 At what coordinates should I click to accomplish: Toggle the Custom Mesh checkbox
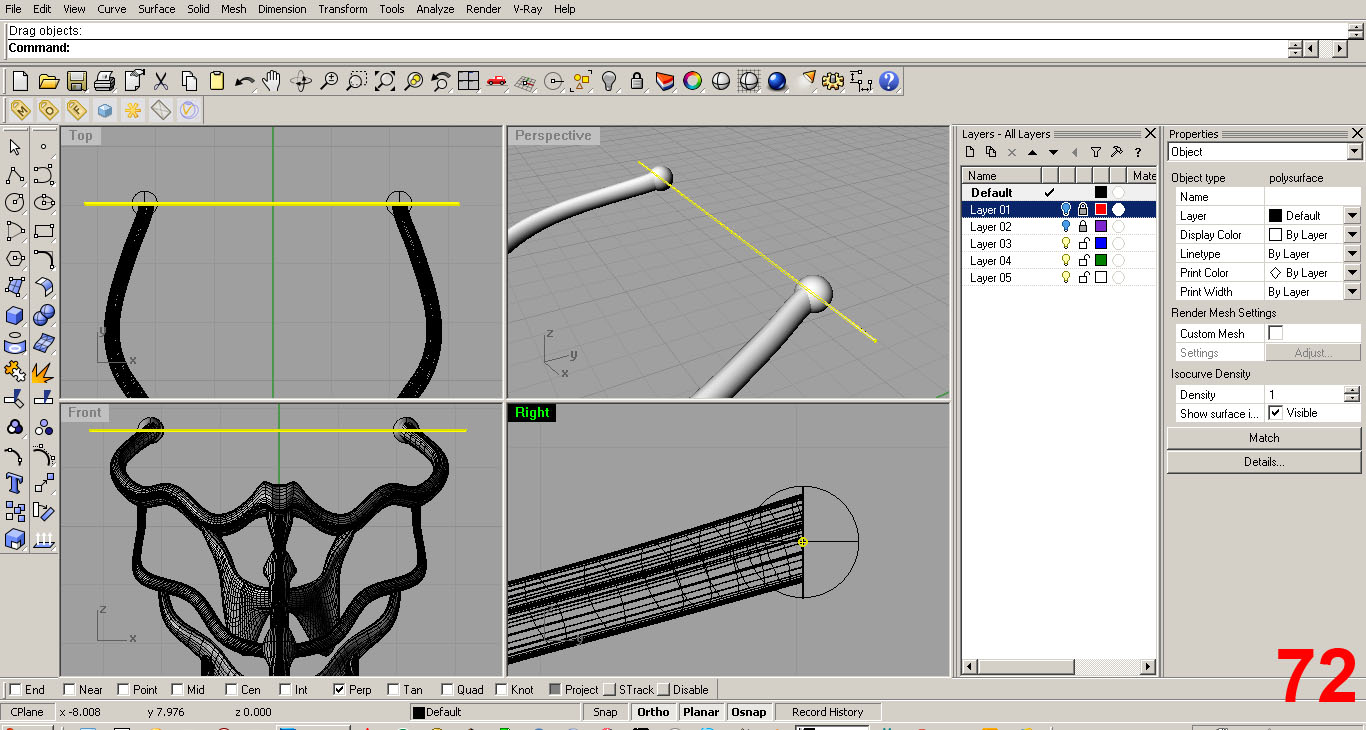pos(1275,333)
